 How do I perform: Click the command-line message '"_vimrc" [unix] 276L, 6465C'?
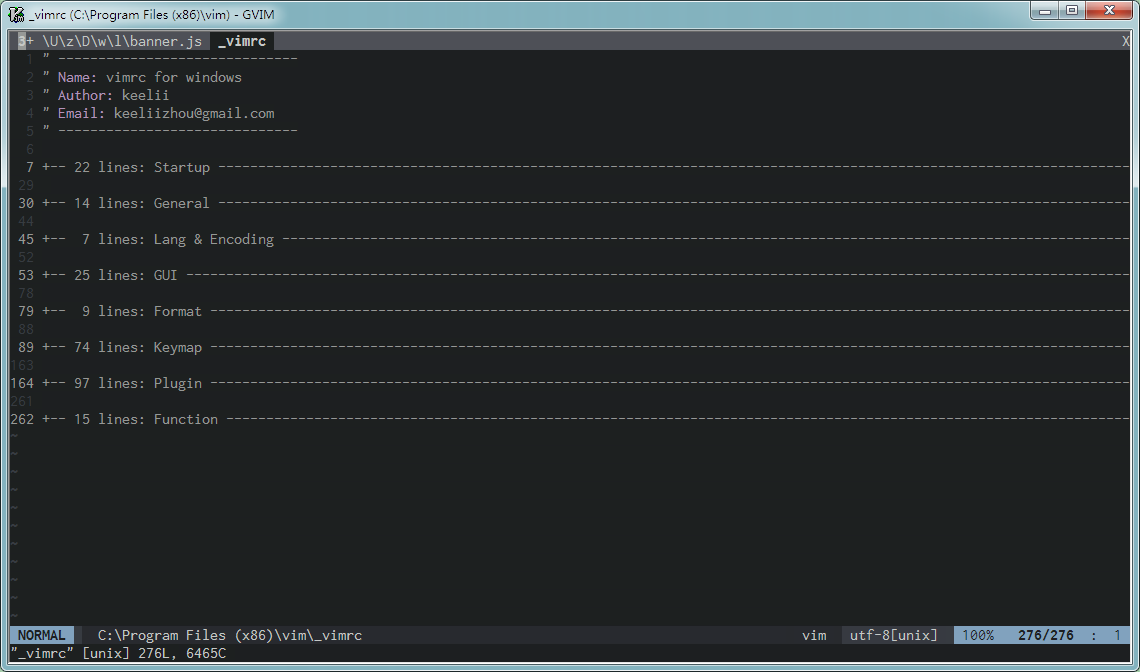[x=119, y=653]
